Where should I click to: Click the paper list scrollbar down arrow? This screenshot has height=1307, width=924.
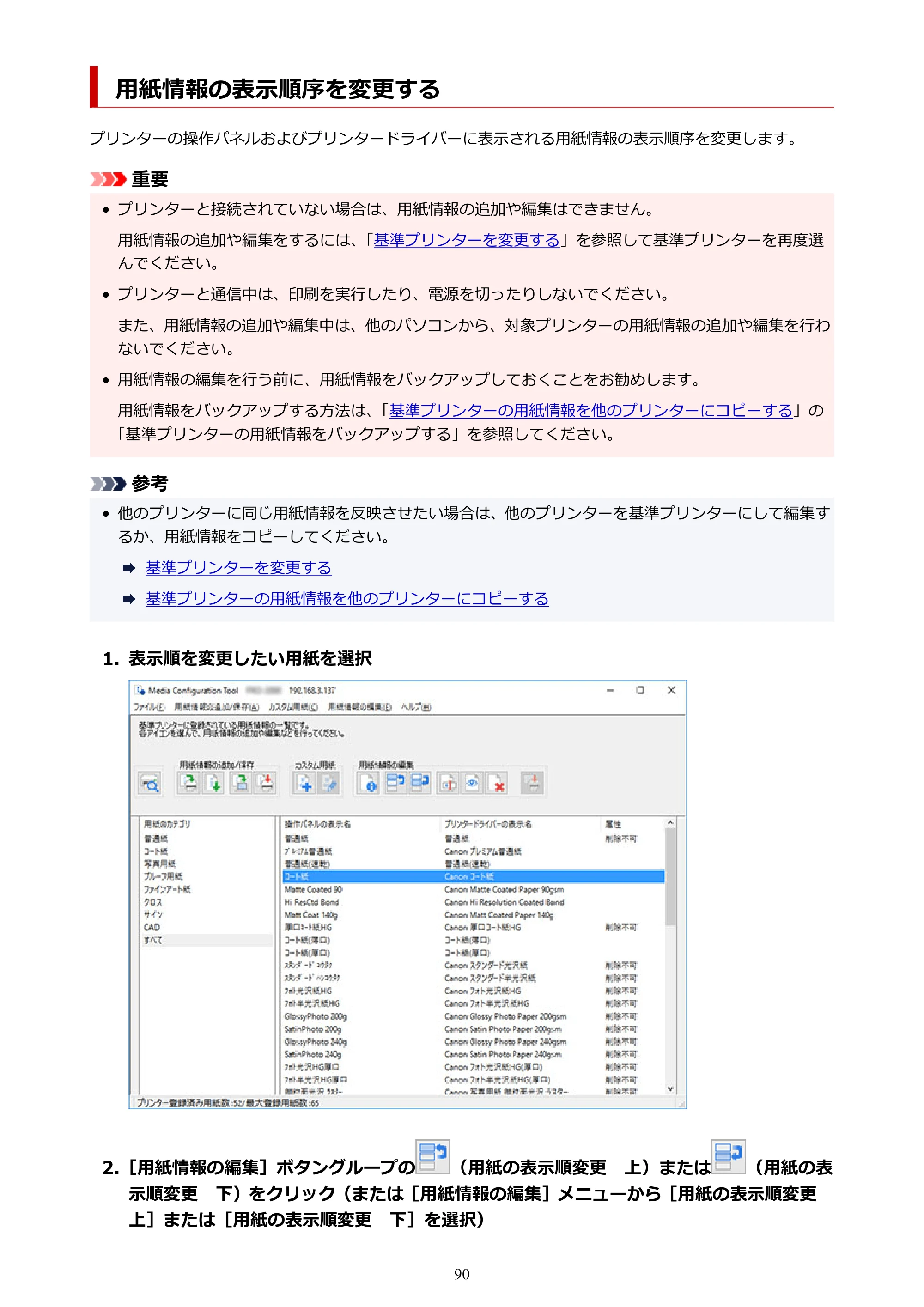point(671,1089)
